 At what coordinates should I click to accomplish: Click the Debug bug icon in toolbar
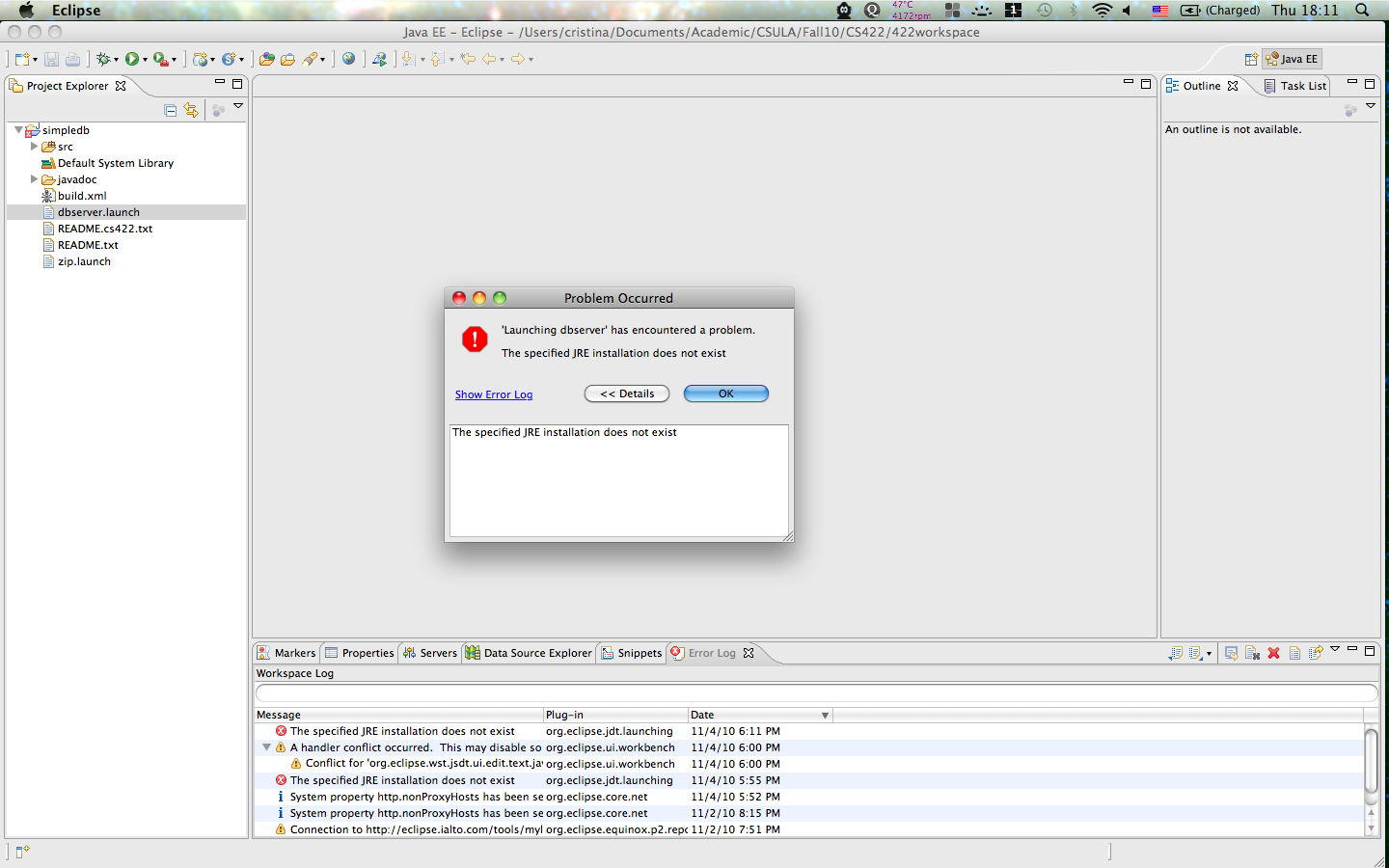(x=103, y=59)
